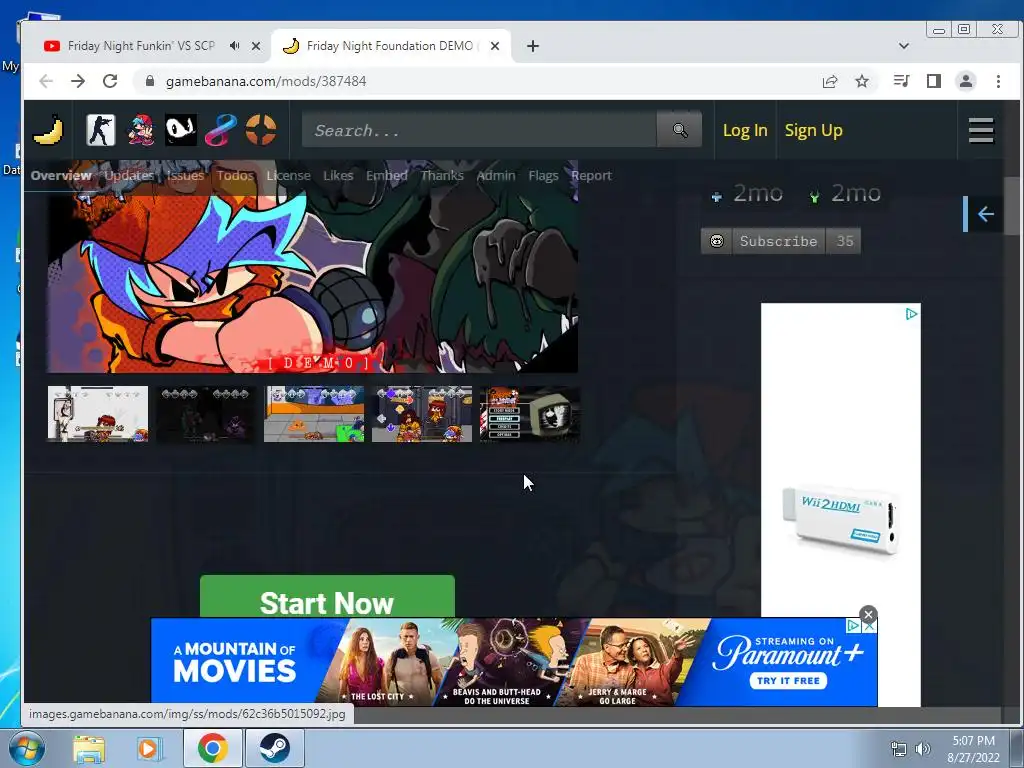
Task: Select the Admin tab
Action: click(x=496, y=175)
